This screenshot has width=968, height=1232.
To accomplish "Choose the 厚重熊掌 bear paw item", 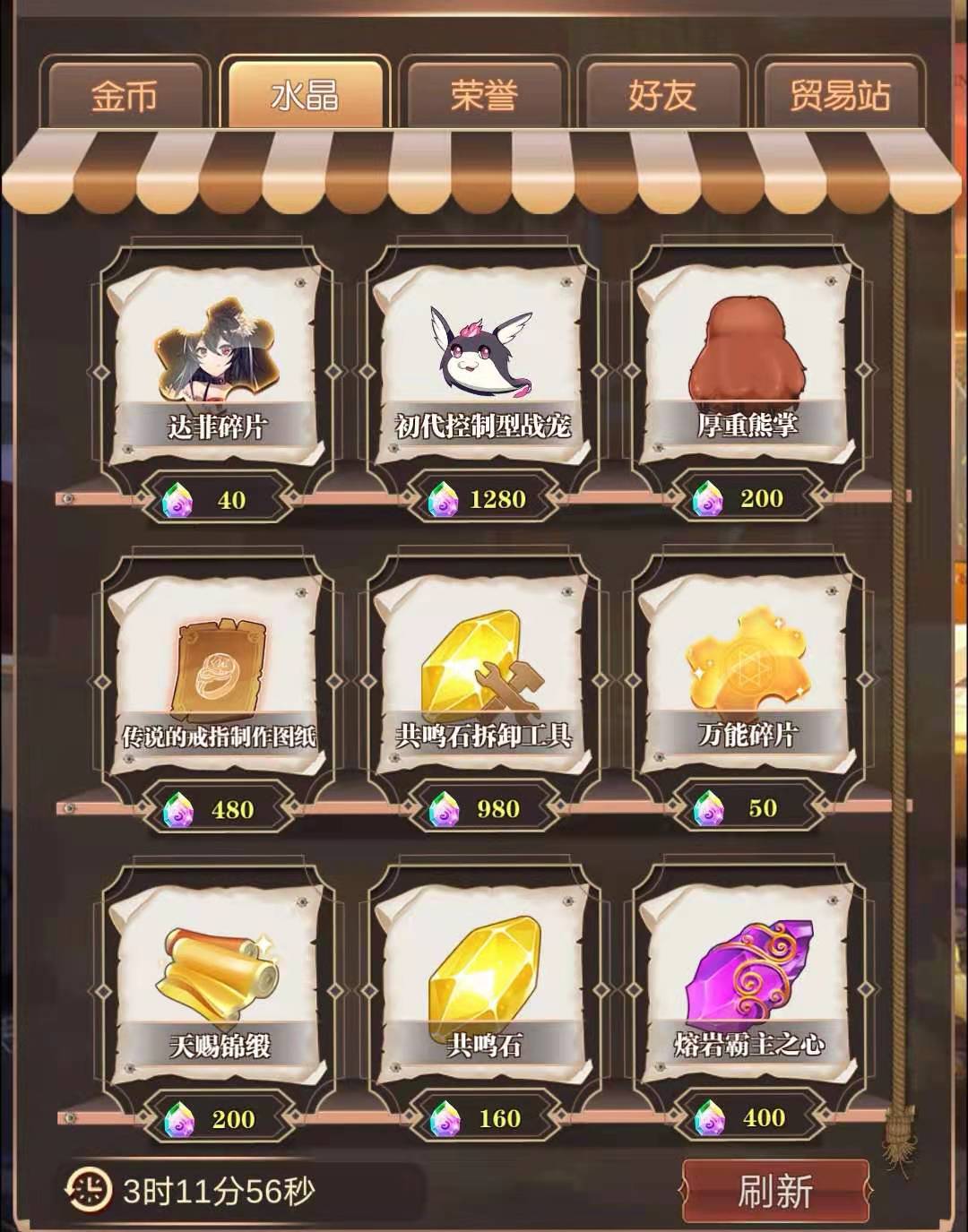I will [747, 351].
